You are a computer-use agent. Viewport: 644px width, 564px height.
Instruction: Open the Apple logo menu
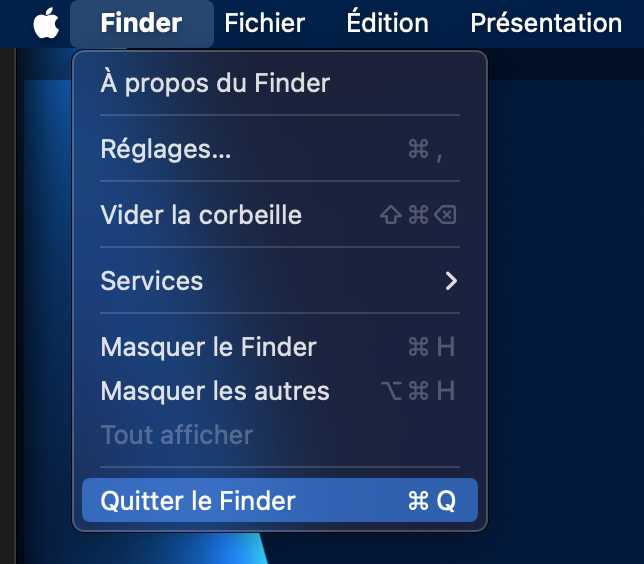(46, 23)
